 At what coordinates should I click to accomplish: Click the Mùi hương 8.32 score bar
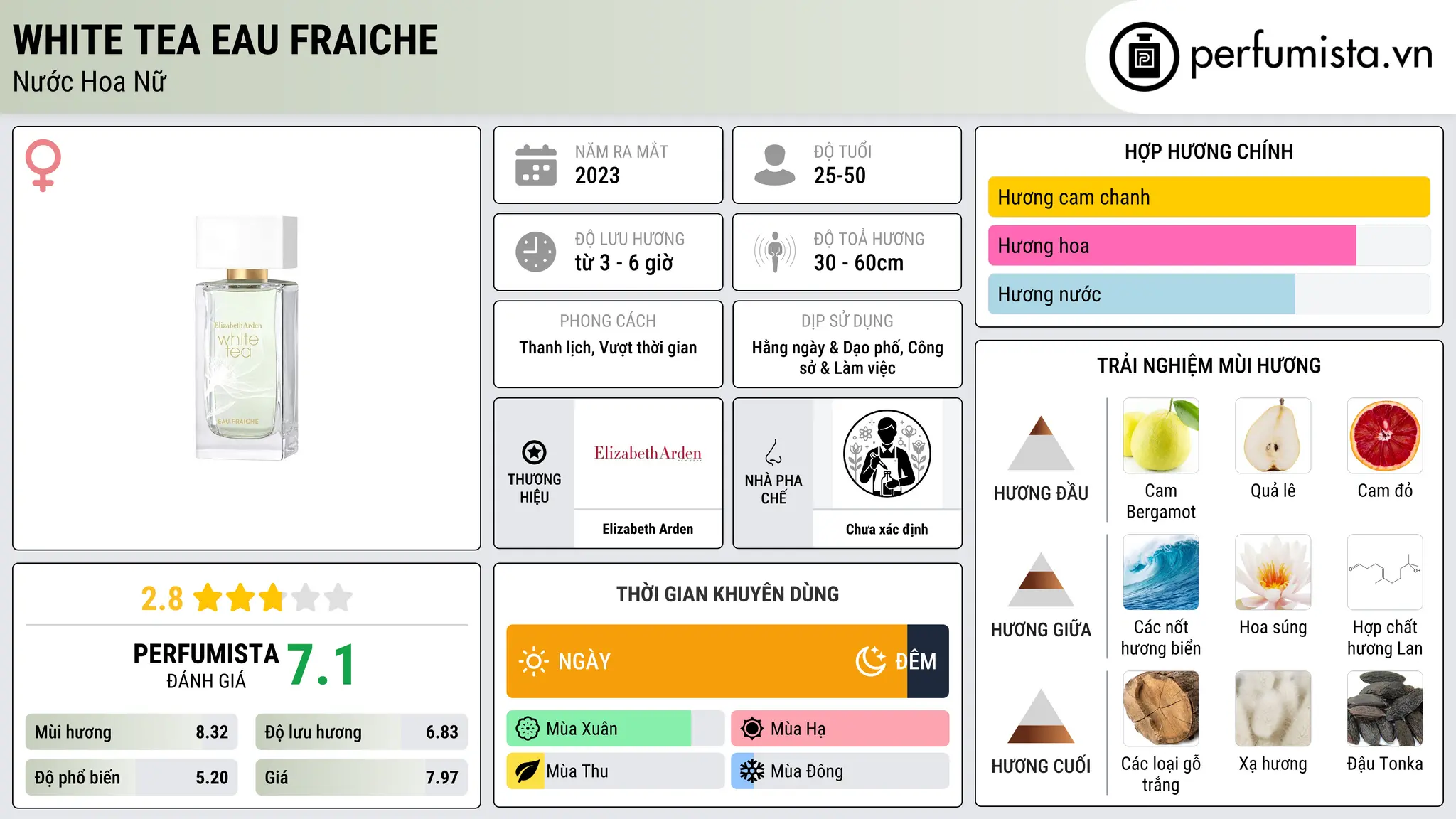(x=132, y=732)
